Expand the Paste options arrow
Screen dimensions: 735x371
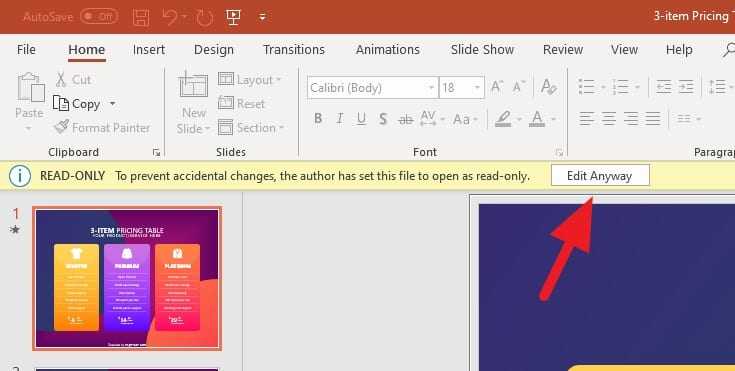click(29, 128)
